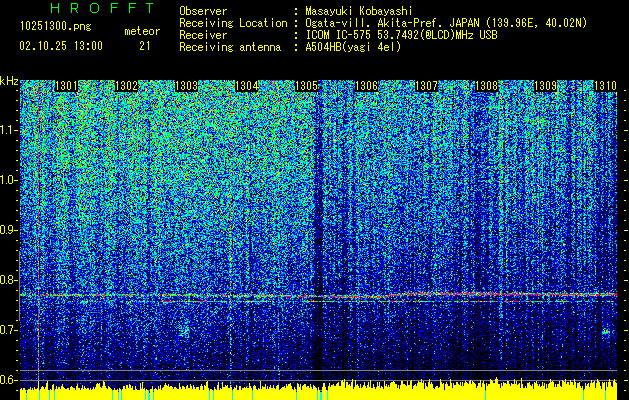Click the kHz axis unit label
Screen dimensions: 629x400
(x=9, y=81)
